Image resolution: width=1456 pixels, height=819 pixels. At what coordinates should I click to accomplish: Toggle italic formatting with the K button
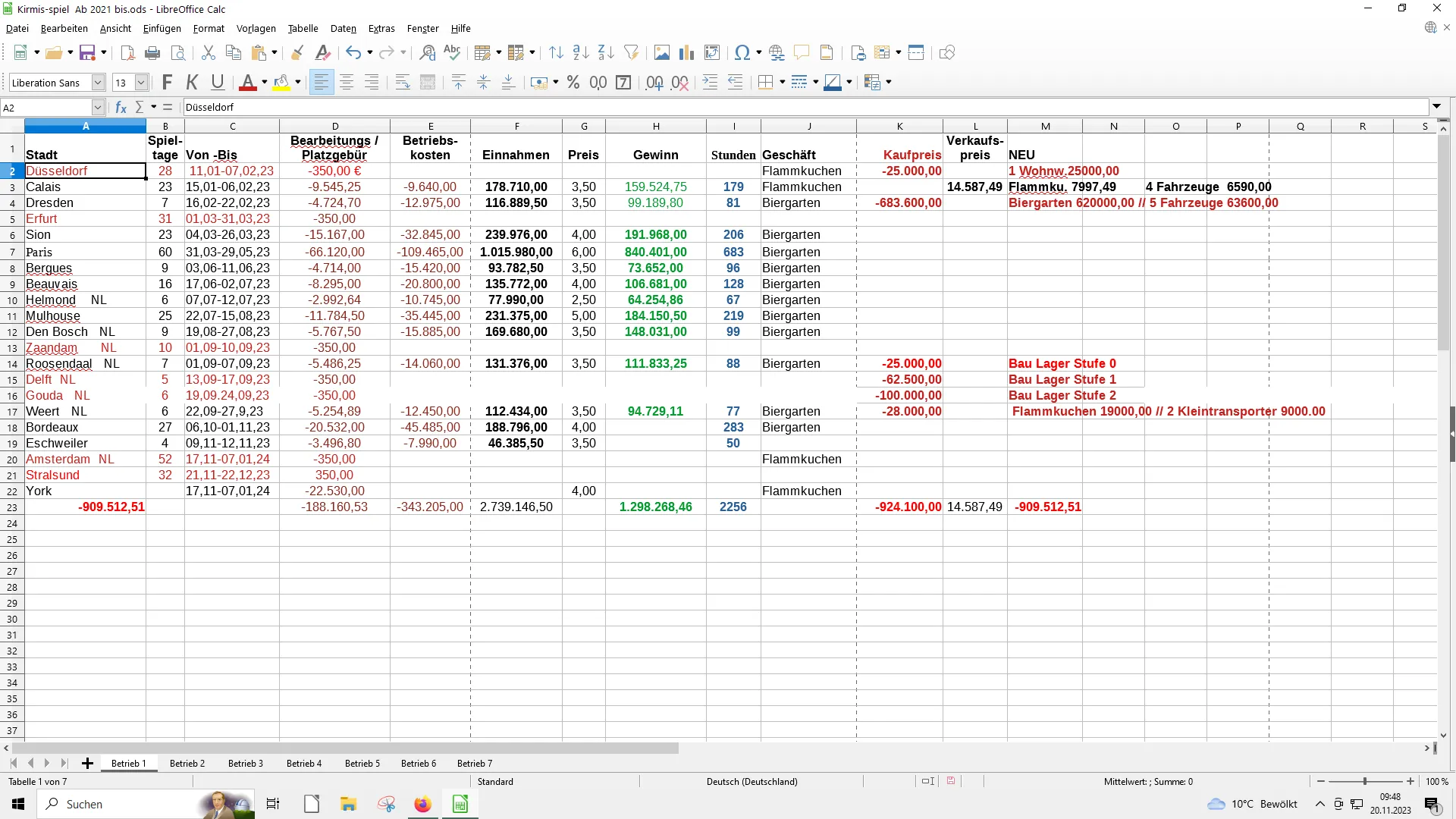click(193, 83)
